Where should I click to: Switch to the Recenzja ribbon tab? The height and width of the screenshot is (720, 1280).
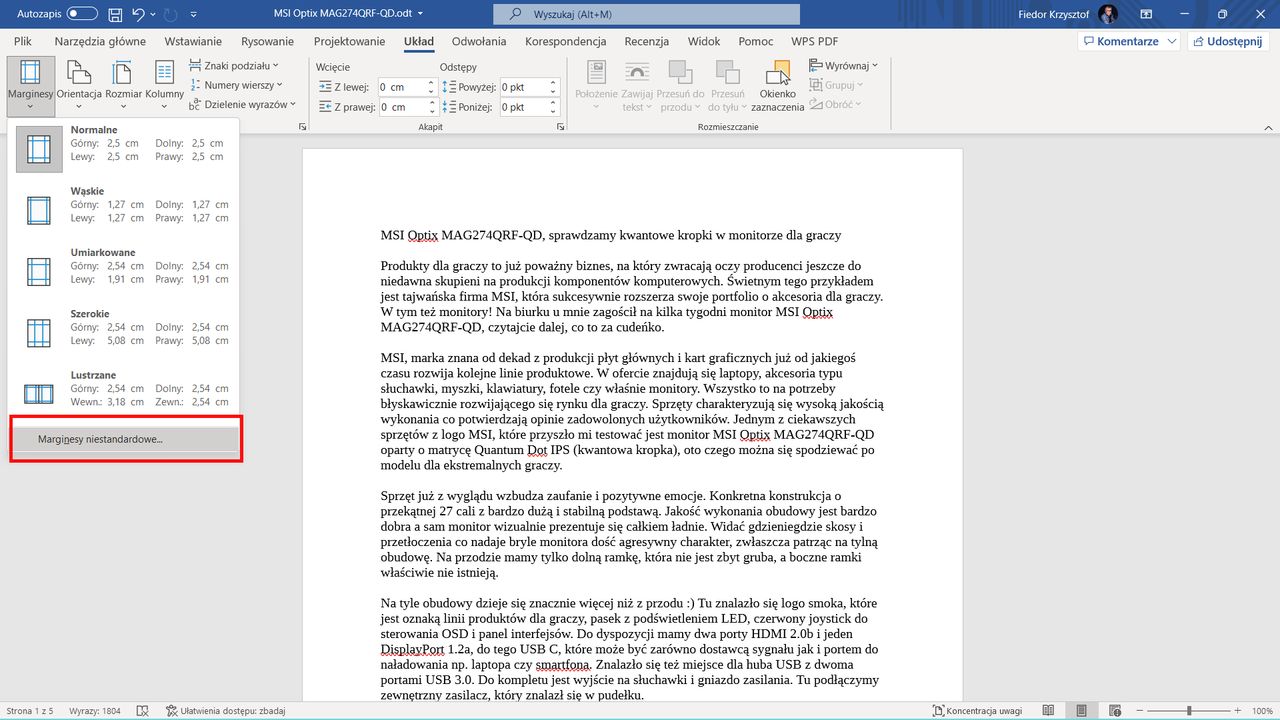(646, 41)
